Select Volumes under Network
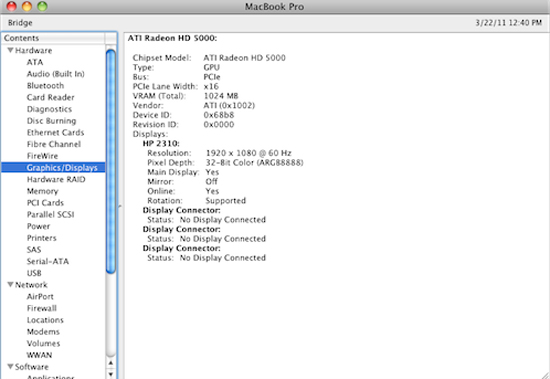This screenshot has height=379, width=550. tap(43, 343)
